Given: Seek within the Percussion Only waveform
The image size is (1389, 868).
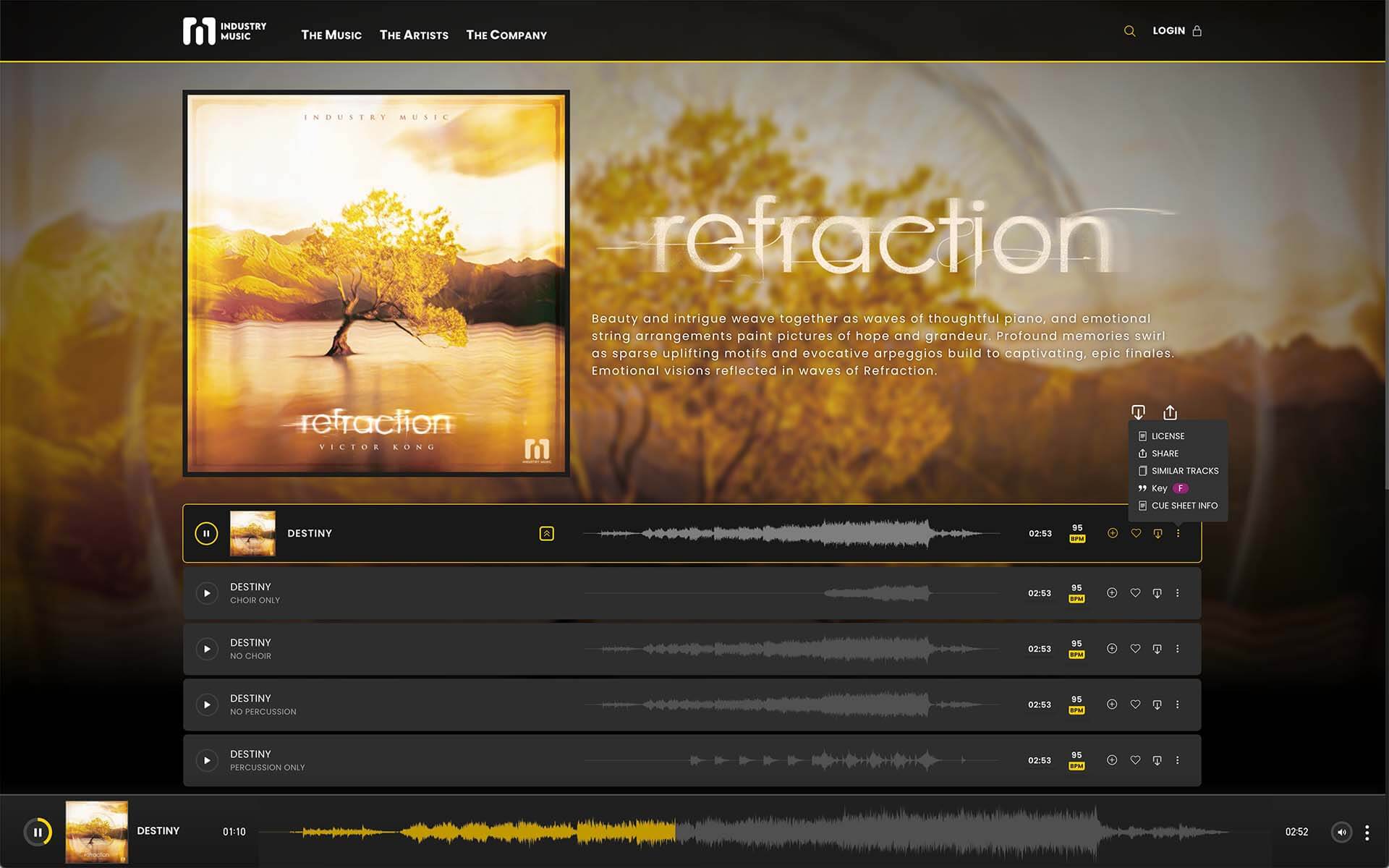Looking at the screenshot, I should 791,760.
